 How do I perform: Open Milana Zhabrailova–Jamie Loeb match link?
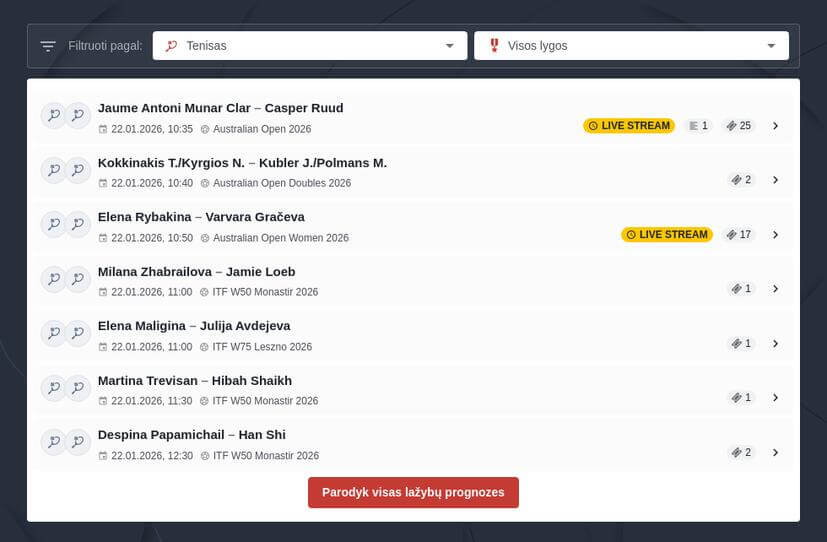[196, 272]
